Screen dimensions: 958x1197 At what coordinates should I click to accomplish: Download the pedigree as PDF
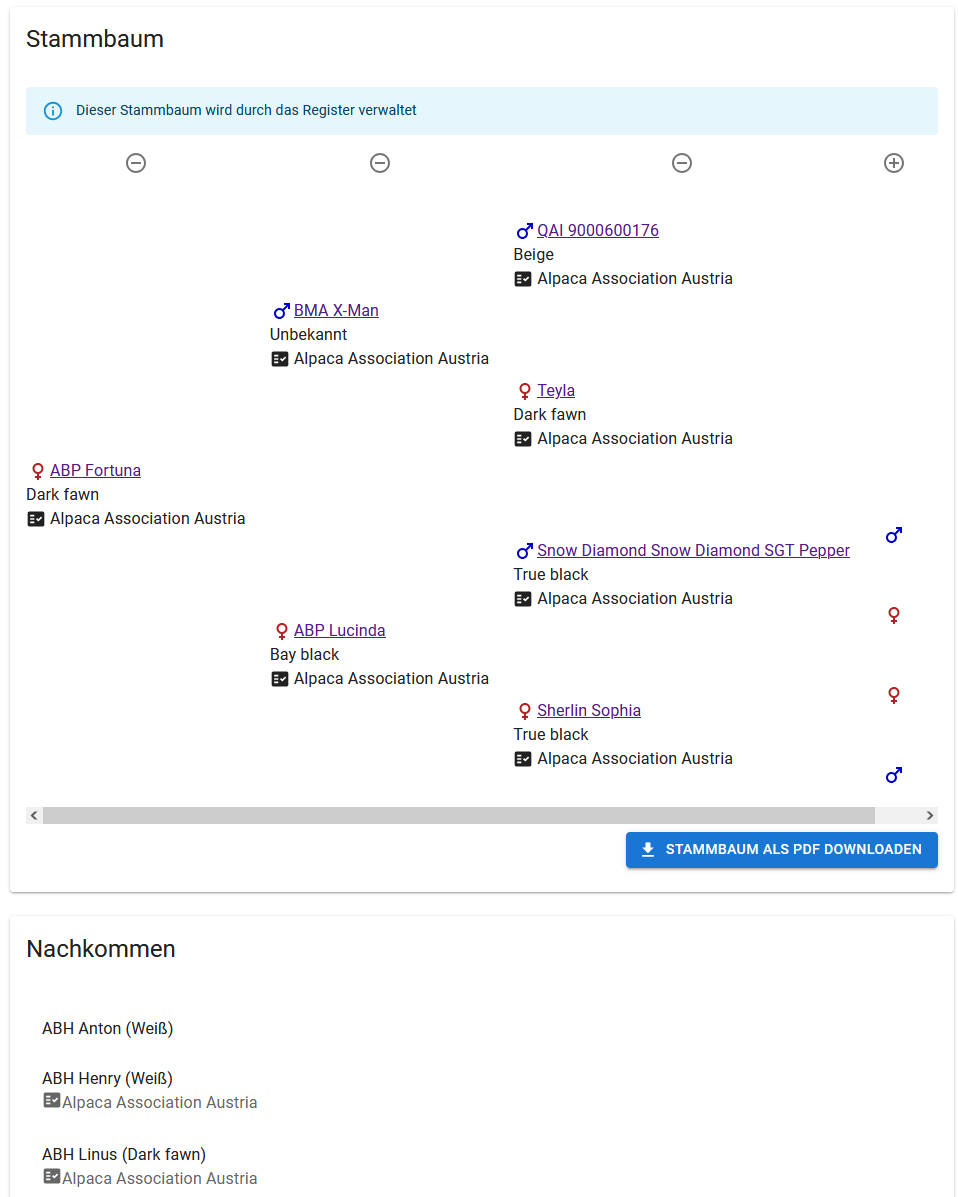(782, 850)
